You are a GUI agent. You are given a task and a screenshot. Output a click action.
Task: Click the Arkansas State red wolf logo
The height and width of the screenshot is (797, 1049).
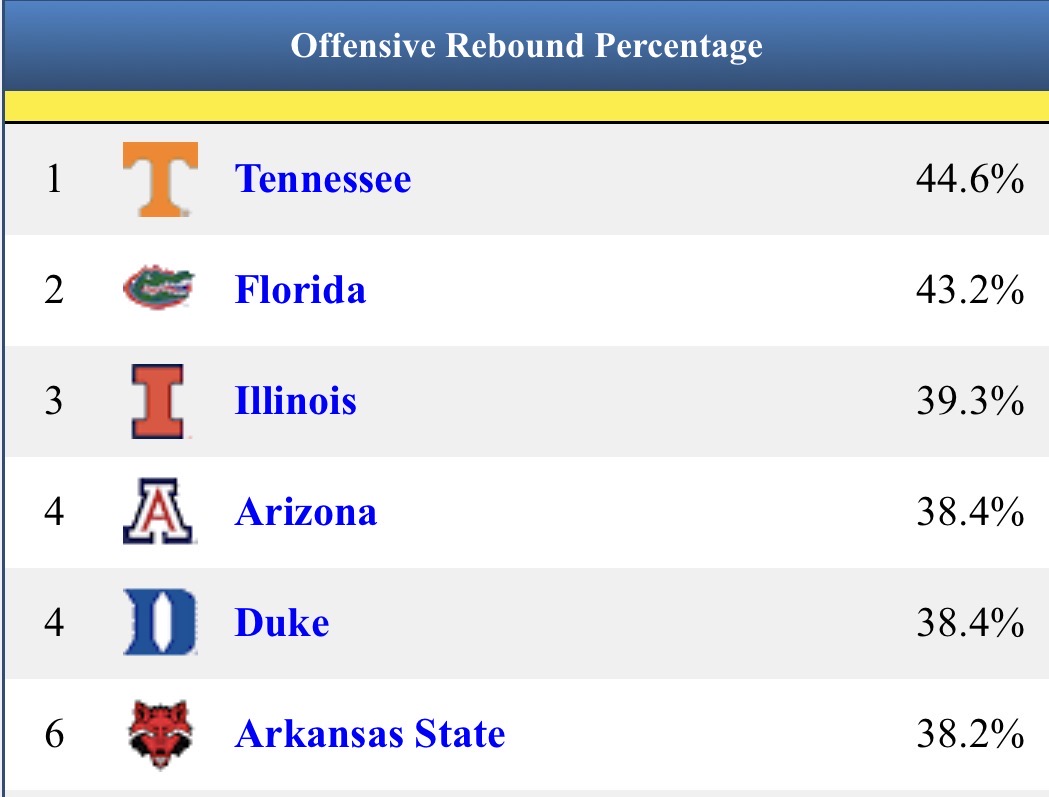click(160, 735)
